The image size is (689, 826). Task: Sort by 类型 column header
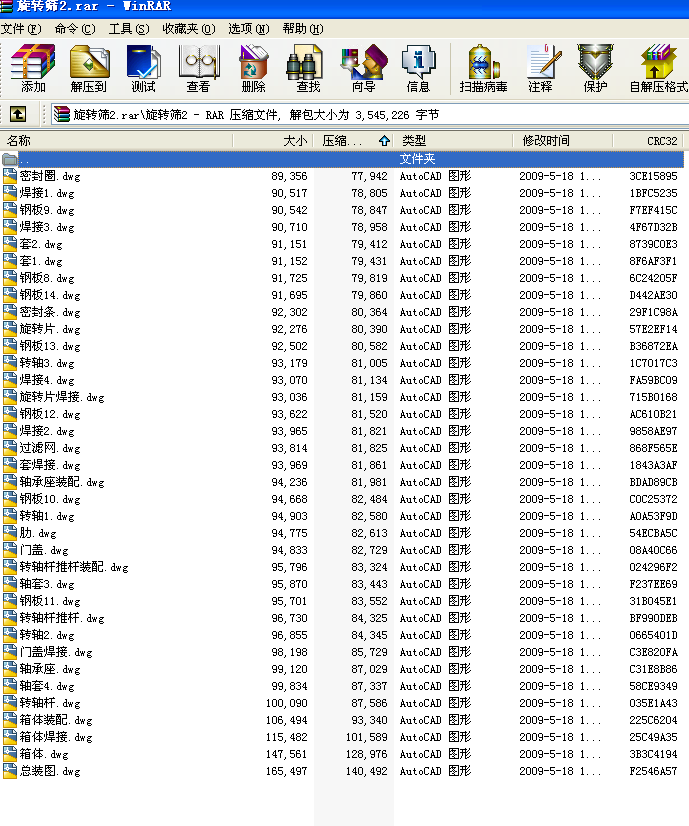point(454,141)
